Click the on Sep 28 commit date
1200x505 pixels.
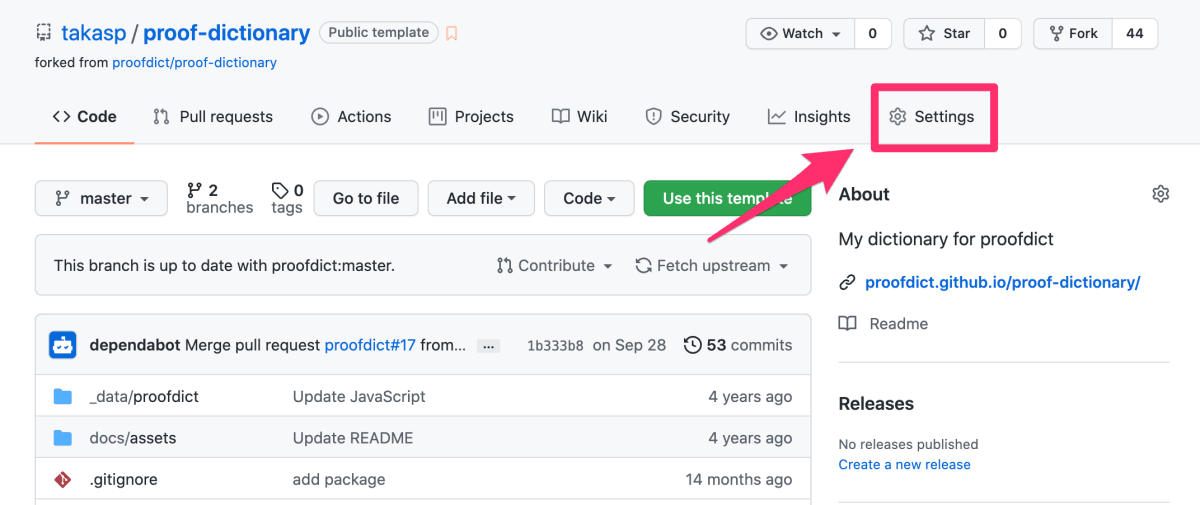629,345
